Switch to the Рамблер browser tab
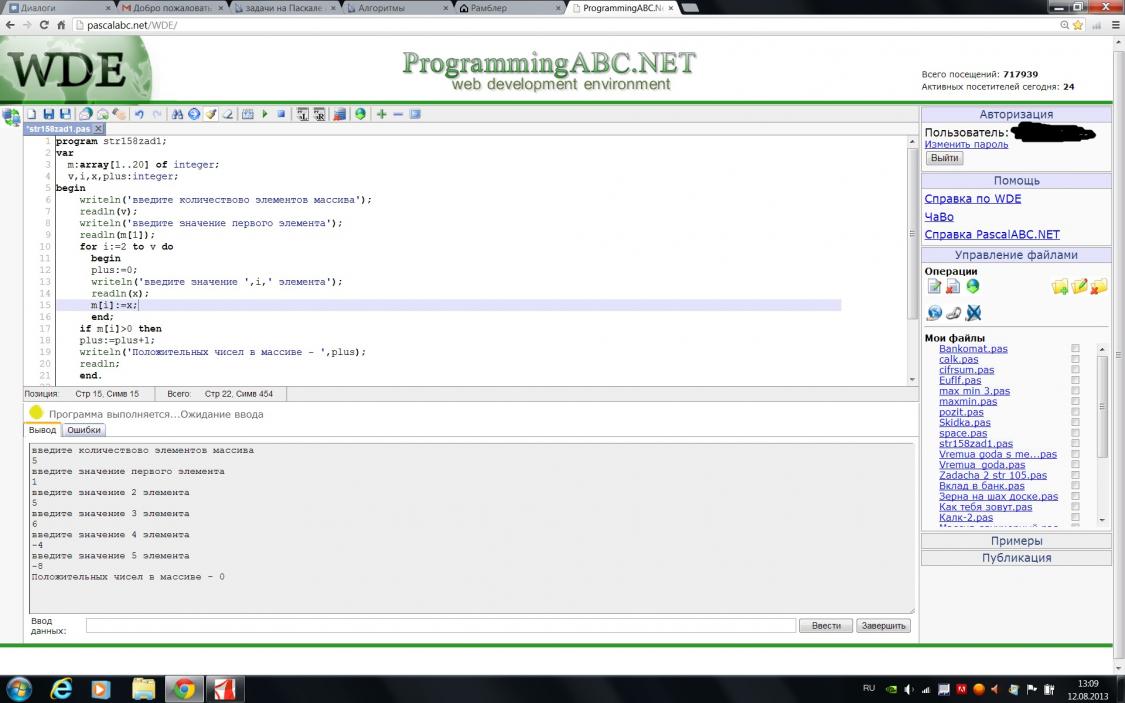 point(508,8)
